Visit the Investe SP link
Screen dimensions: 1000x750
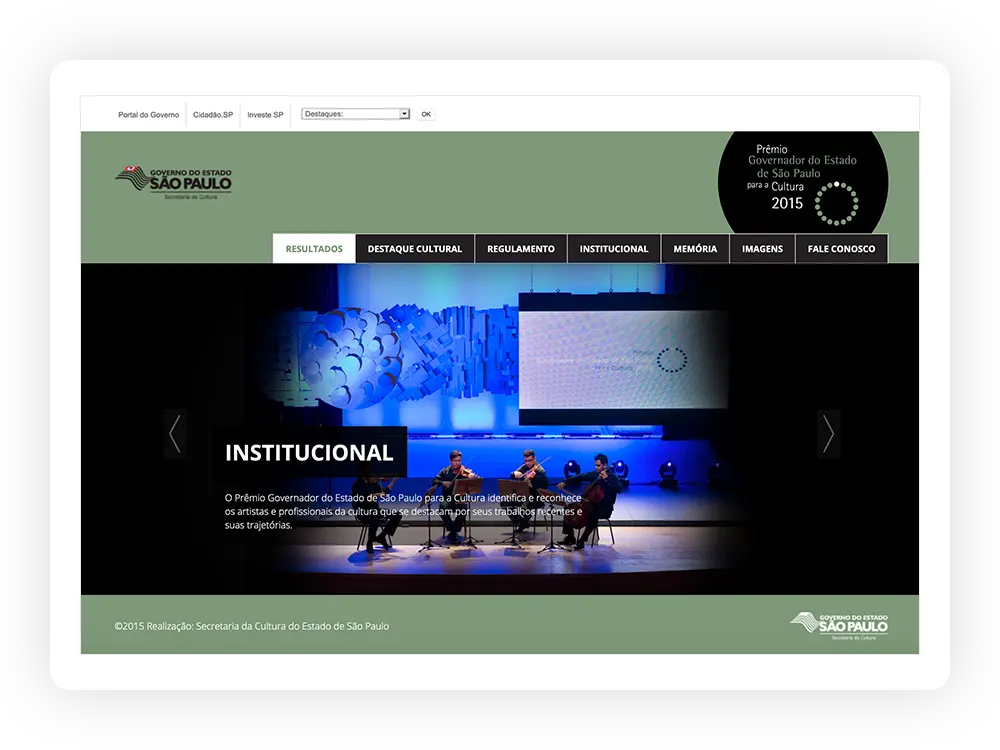(x=265, y=114)
